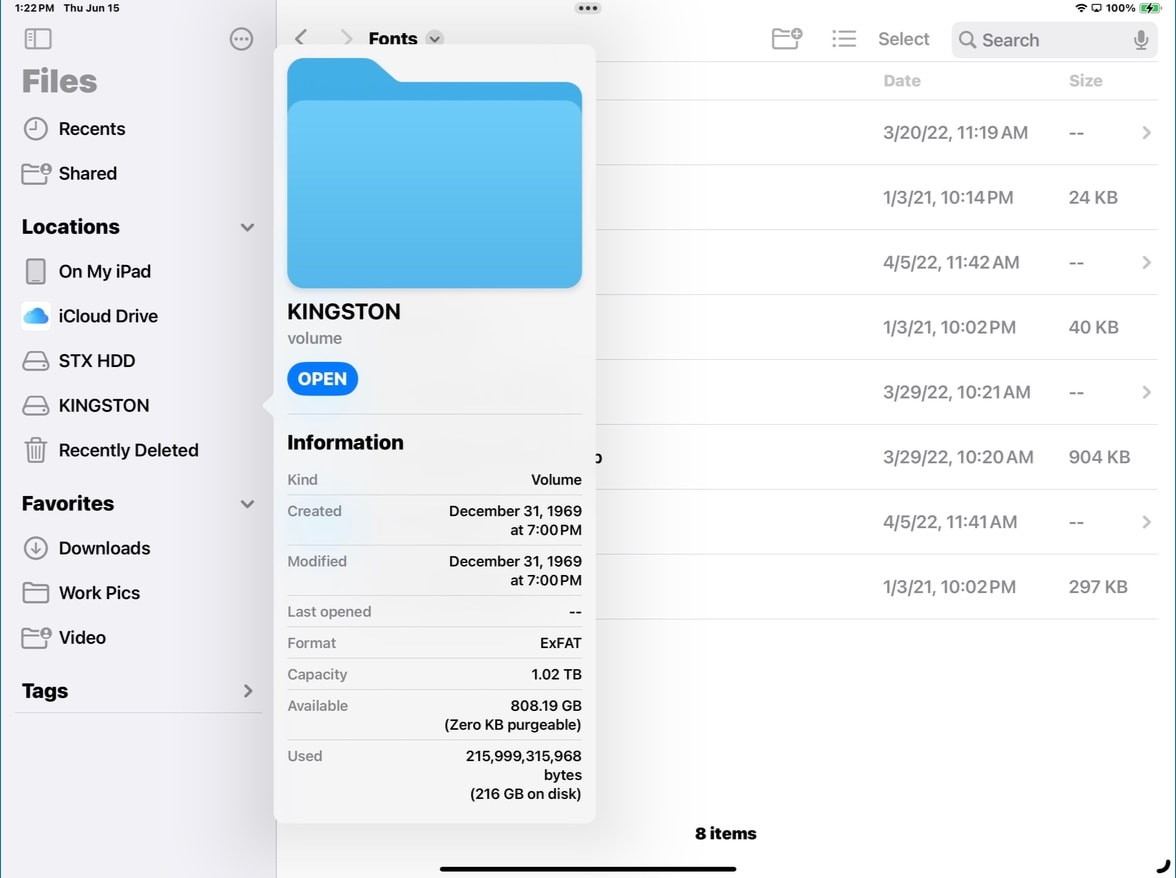1176x878 pixels.
Task: Collapse the Favorites section
Action: 248,503
